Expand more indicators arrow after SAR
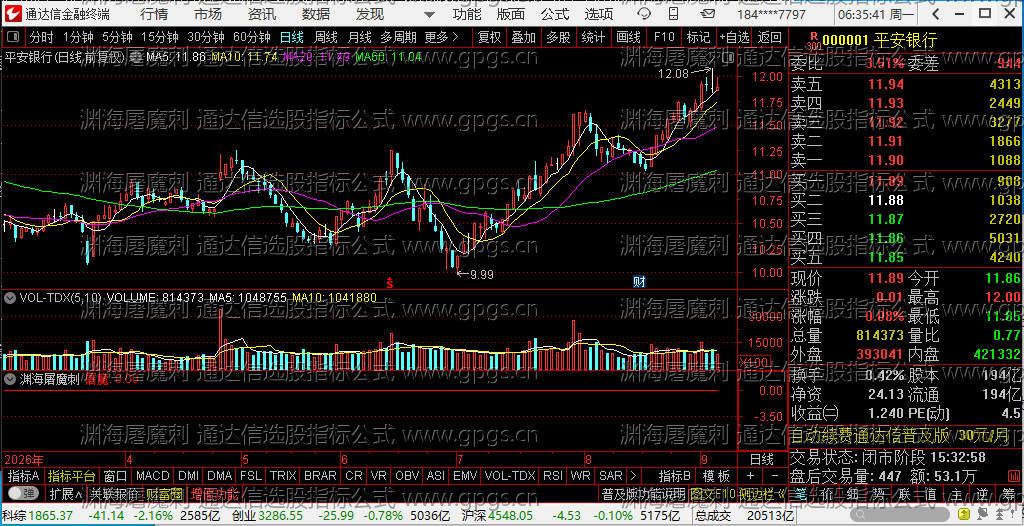1024x526 pixels. 632,476
